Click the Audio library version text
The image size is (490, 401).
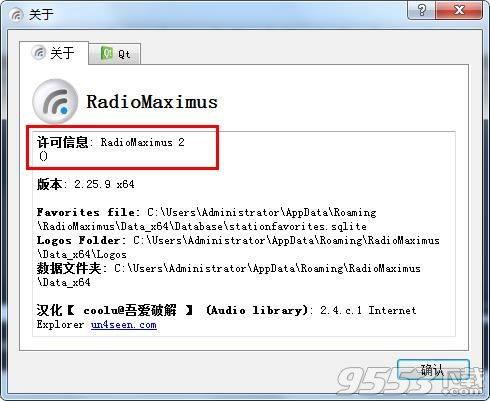pos(311,310)
